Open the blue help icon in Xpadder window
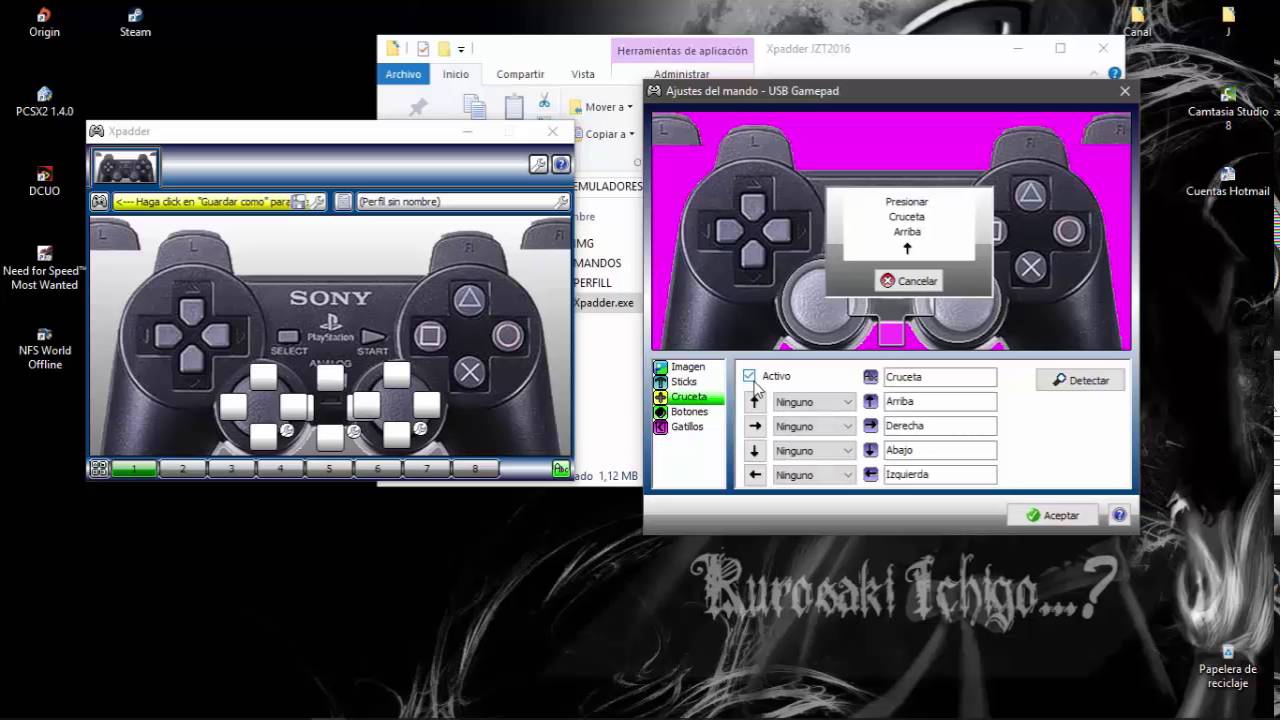This screenshot has width=1280, height=720. [x=561, y=165]
